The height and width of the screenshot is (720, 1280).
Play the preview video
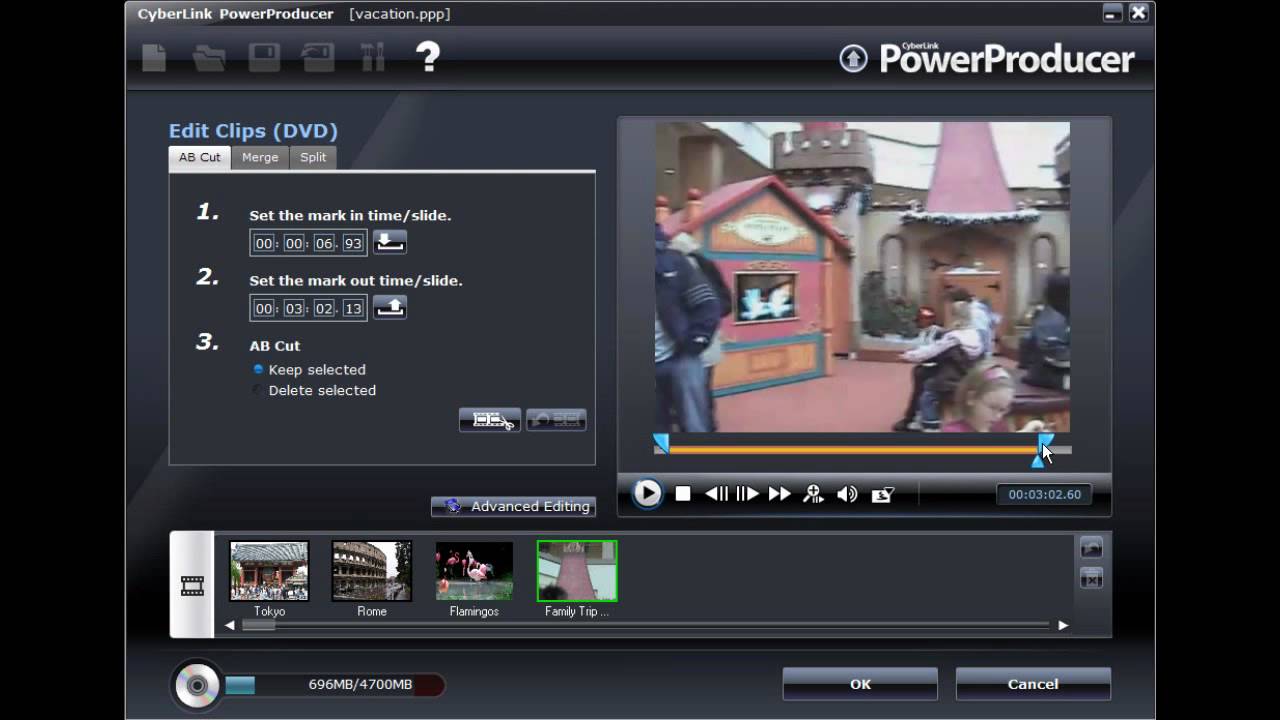(647, 493)
